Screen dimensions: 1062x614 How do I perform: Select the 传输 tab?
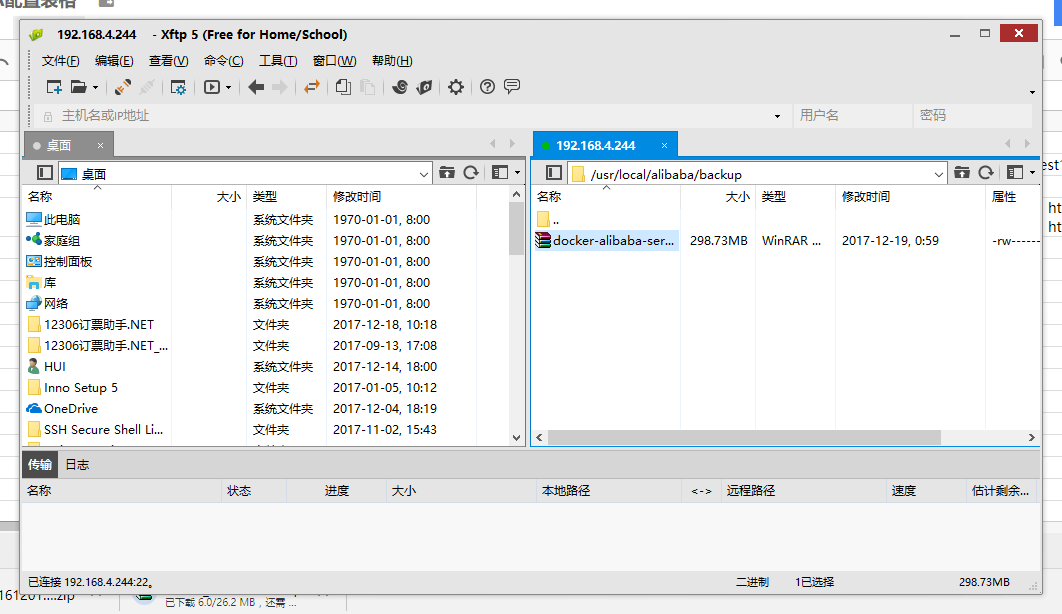[40, 464]
